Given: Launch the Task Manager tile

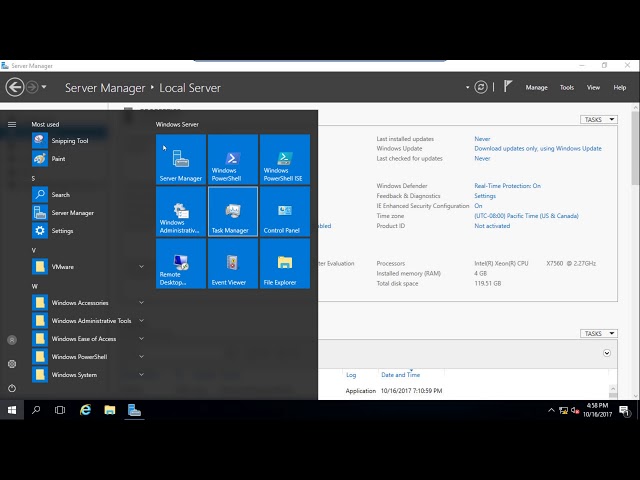Looking at the screenshot, I should click(233, 211).
